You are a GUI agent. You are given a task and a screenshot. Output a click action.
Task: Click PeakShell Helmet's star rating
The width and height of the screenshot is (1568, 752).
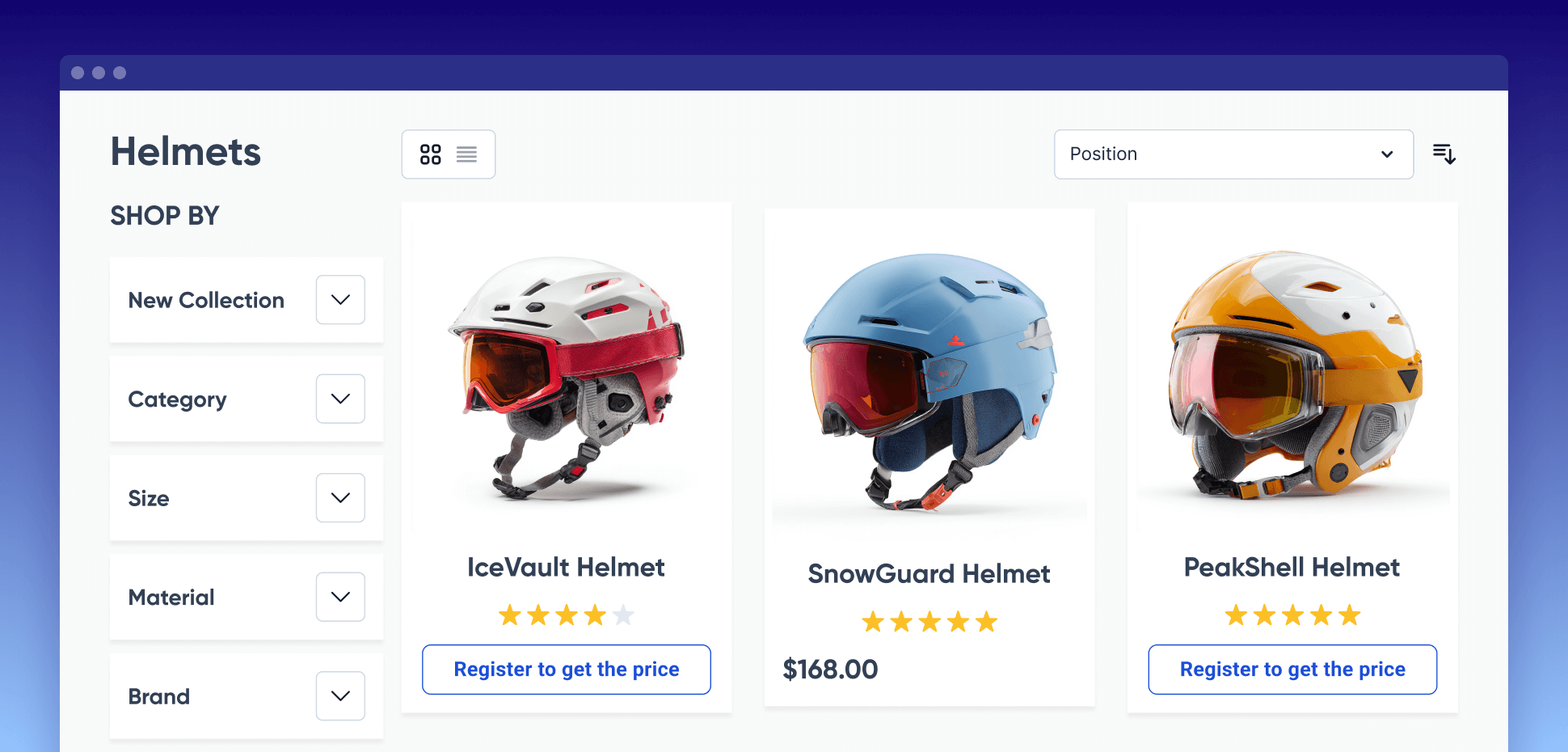click(1292, 616)
